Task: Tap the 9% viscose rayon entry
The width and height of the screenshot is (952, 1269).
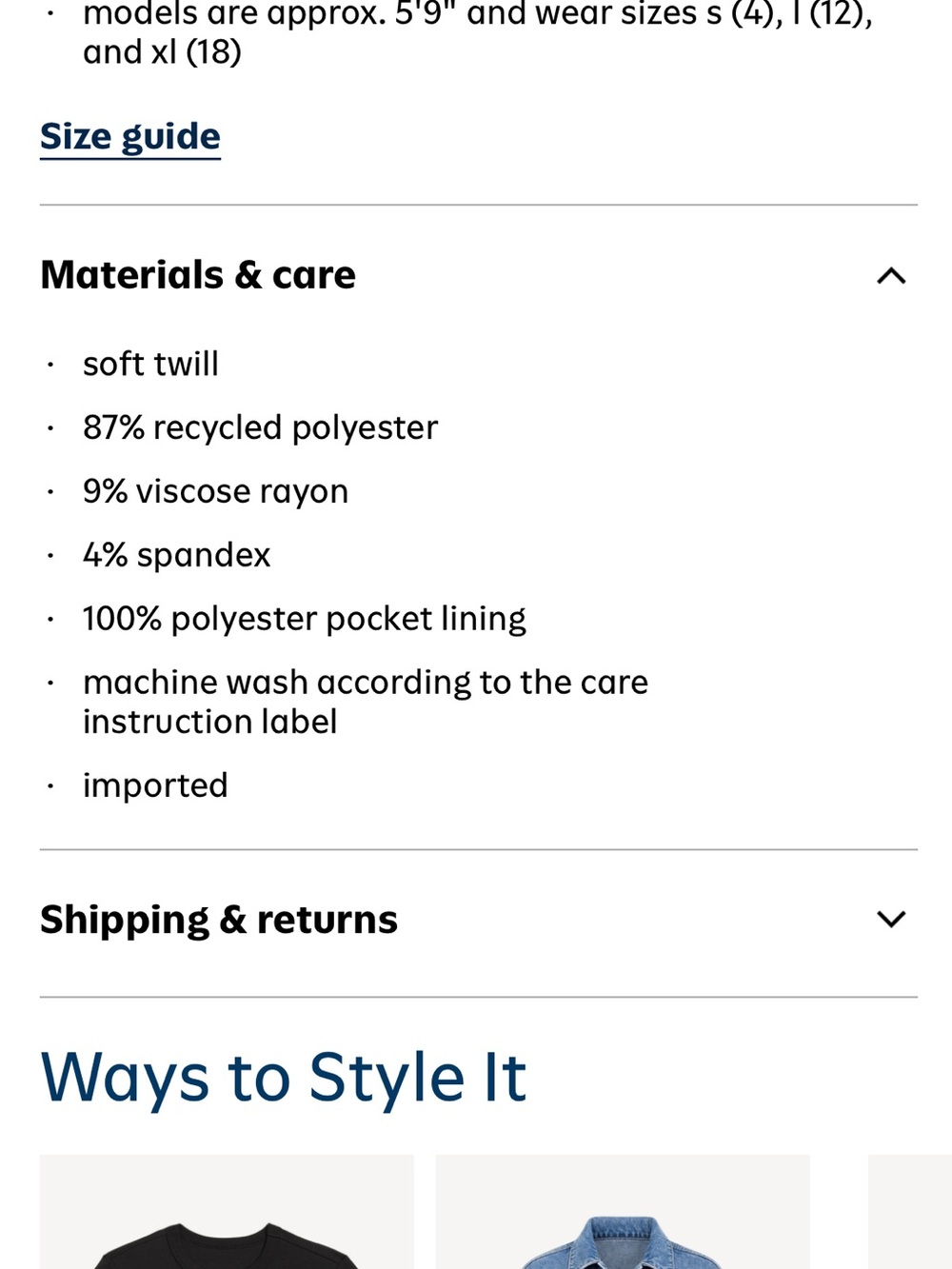Action: pos(215,491)
